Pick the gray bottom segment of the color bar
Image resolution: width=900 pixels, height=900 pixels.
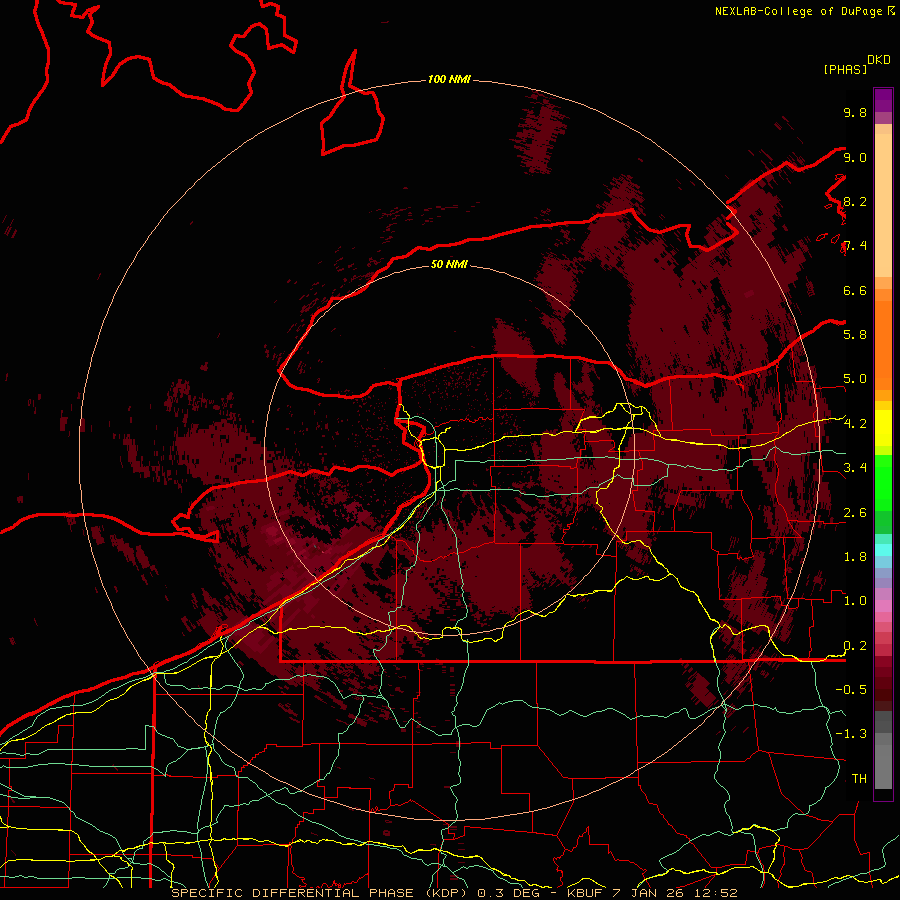click(x=883, y=766)
